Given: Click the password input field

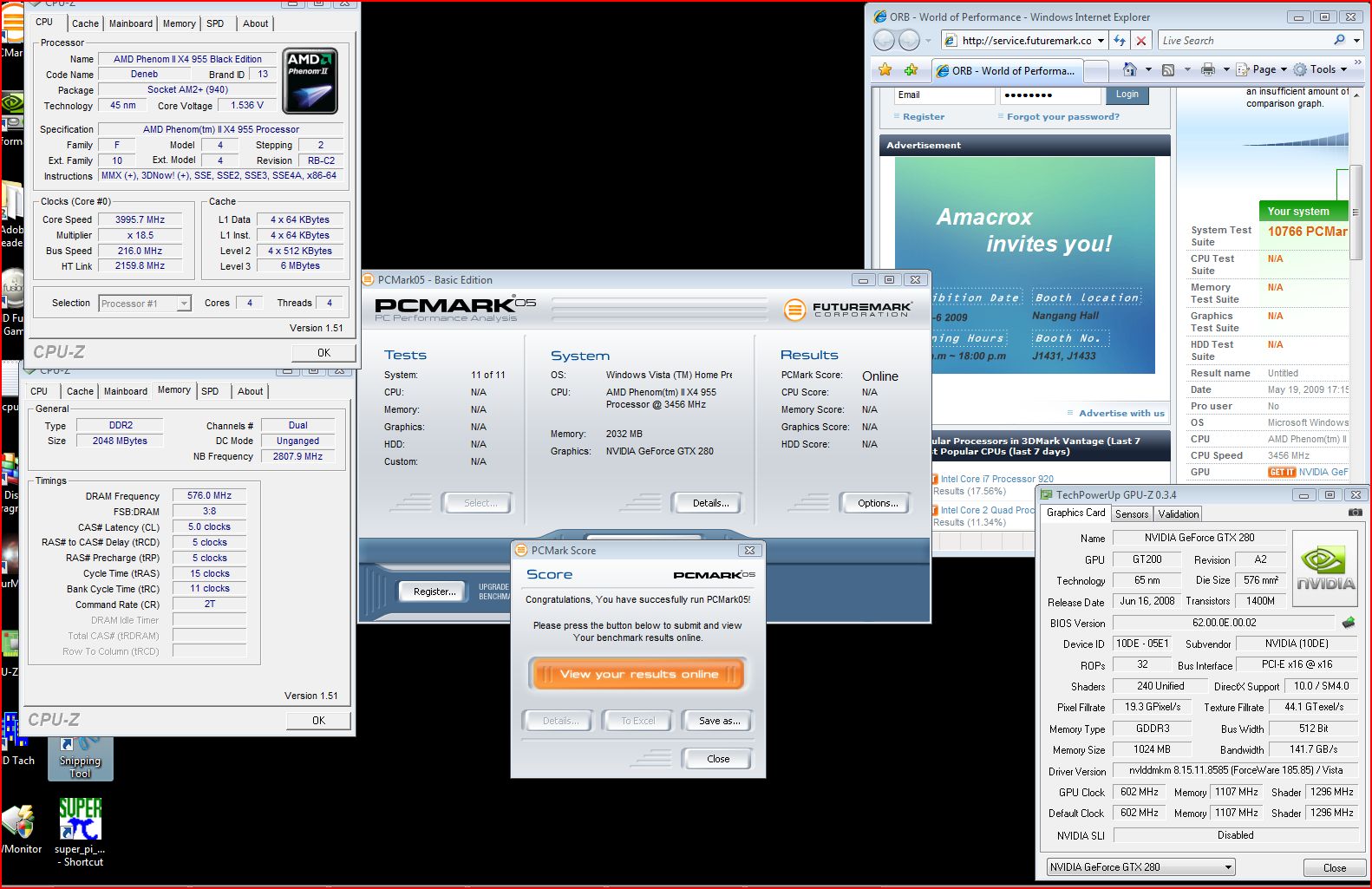Looking at the screenshot, I should 1050,95.
